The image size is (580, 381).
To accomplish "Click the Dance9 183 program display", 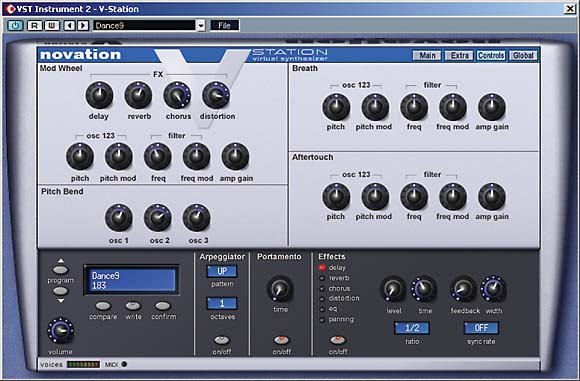I will point(132,280).
